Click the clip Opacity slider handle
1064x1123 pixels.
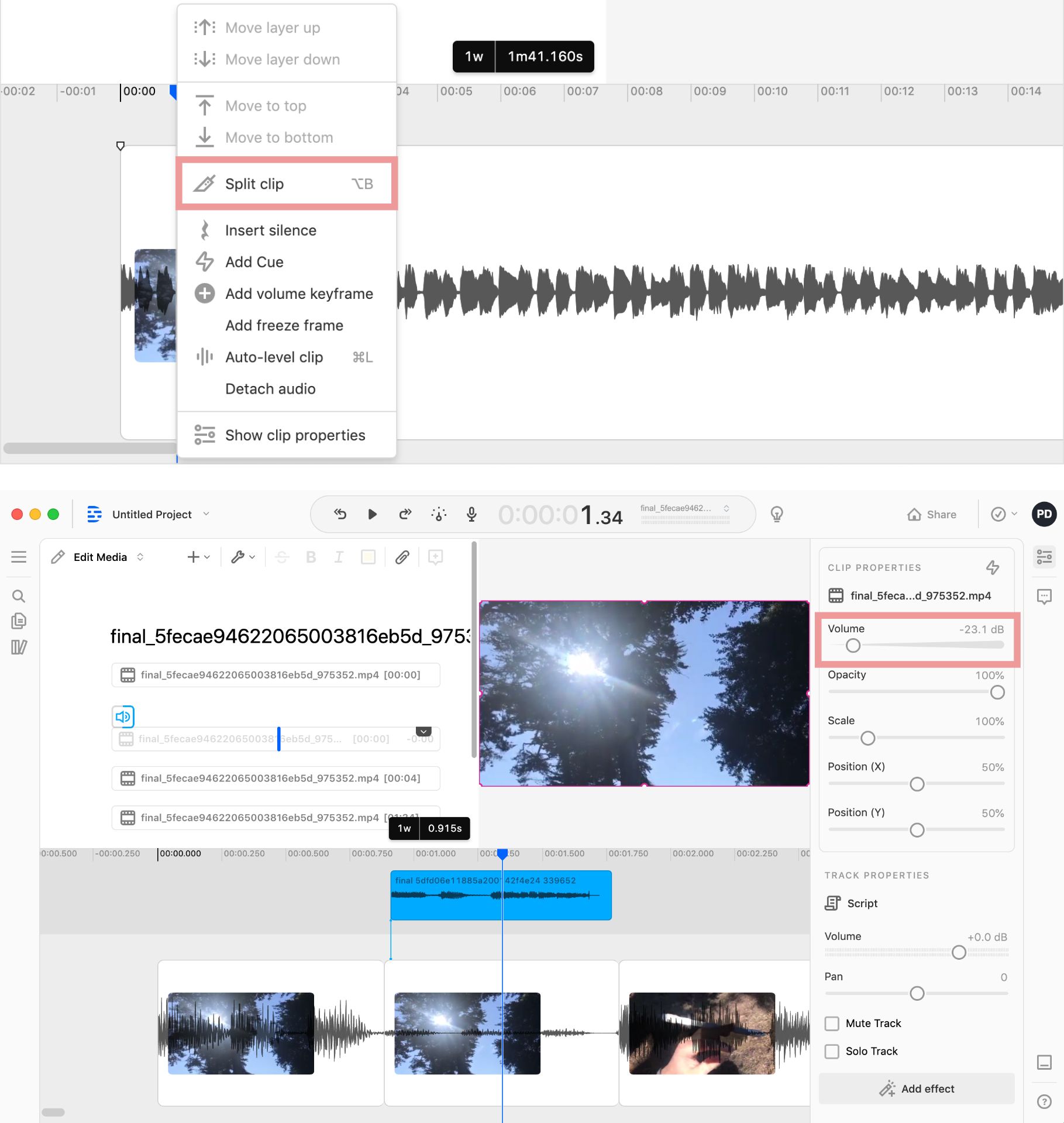tap(997, 693)
